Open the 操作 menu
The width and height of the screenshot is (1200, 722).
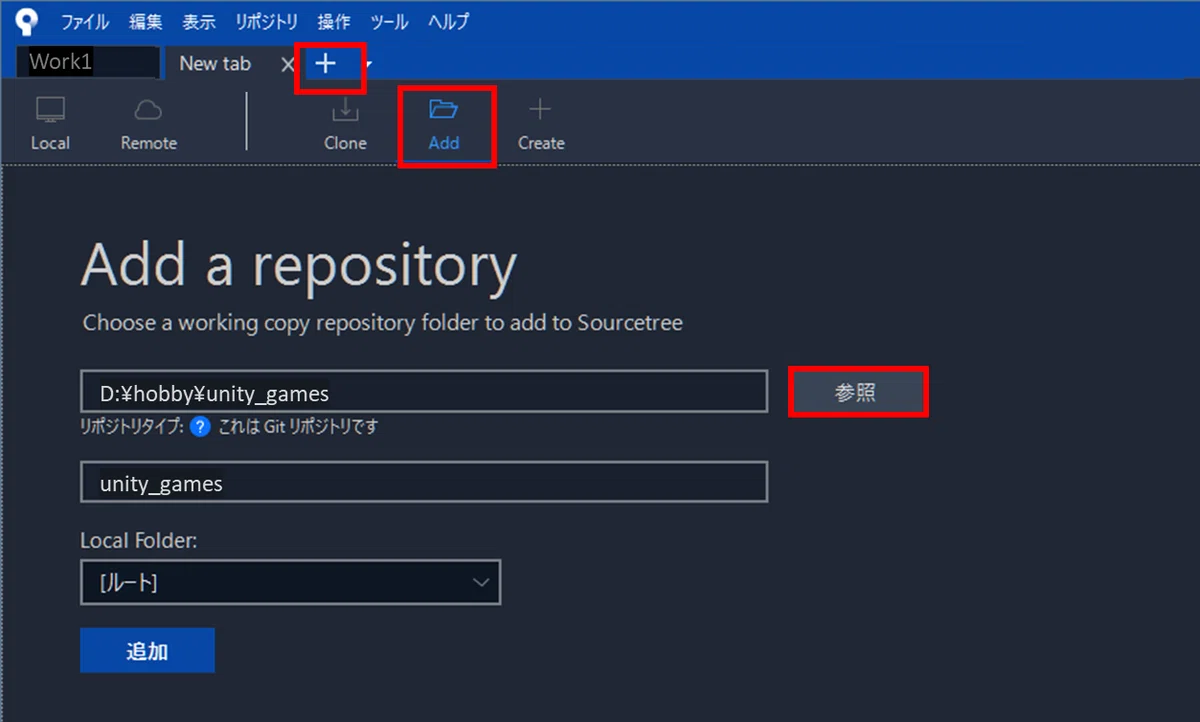(334, 21)
